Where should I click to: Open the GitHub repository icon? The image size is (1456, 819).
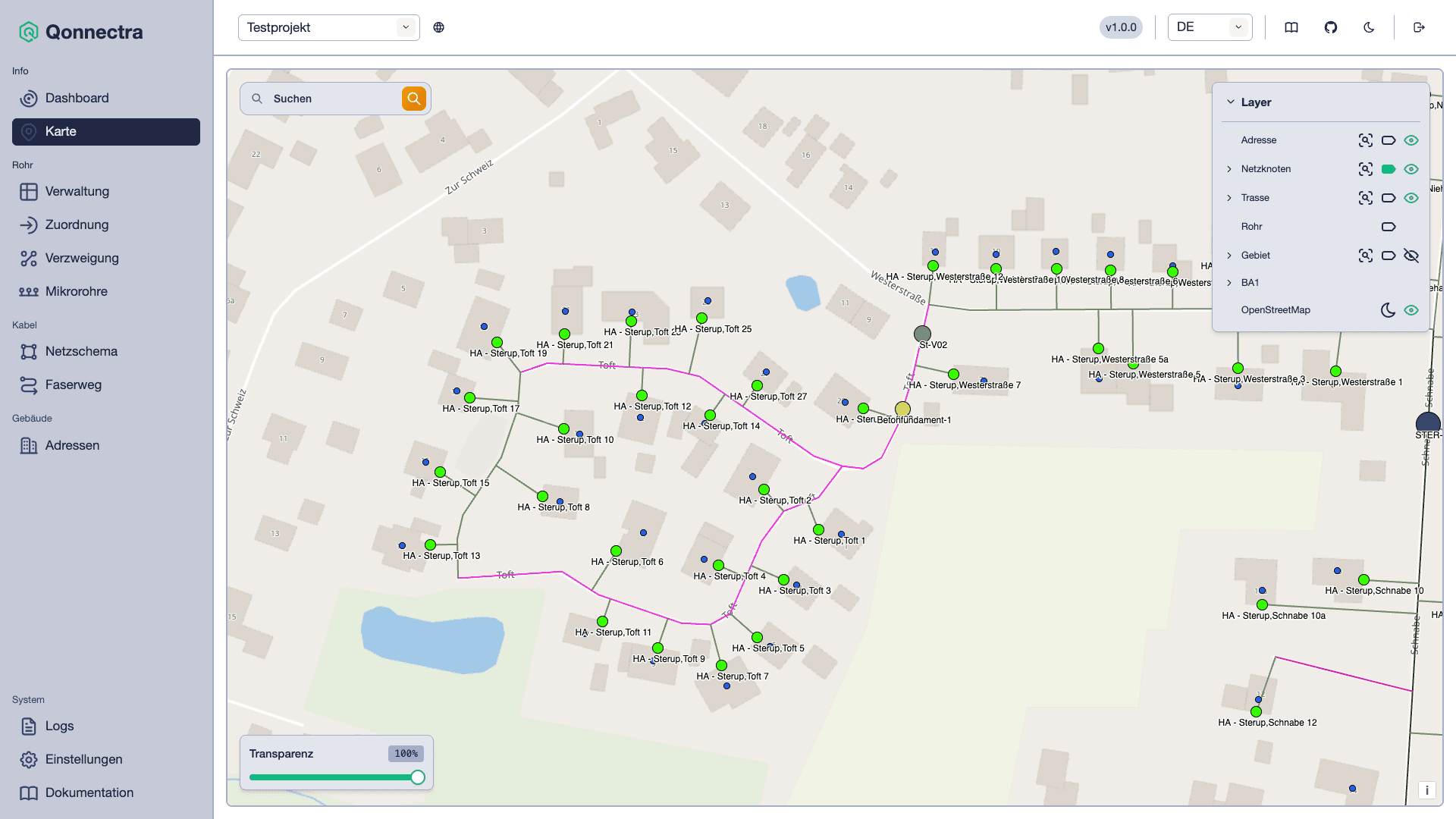point(1331,27)
